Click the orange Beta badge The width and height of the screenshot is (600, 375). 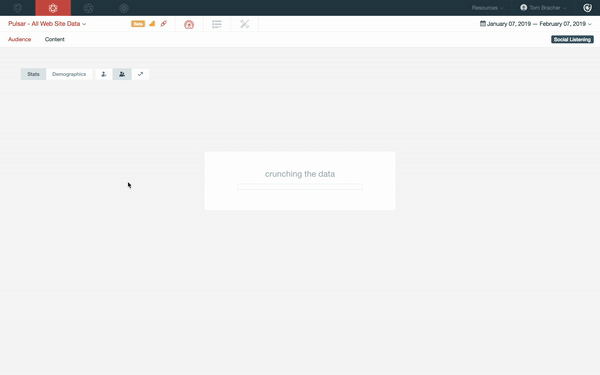[138, 24]
